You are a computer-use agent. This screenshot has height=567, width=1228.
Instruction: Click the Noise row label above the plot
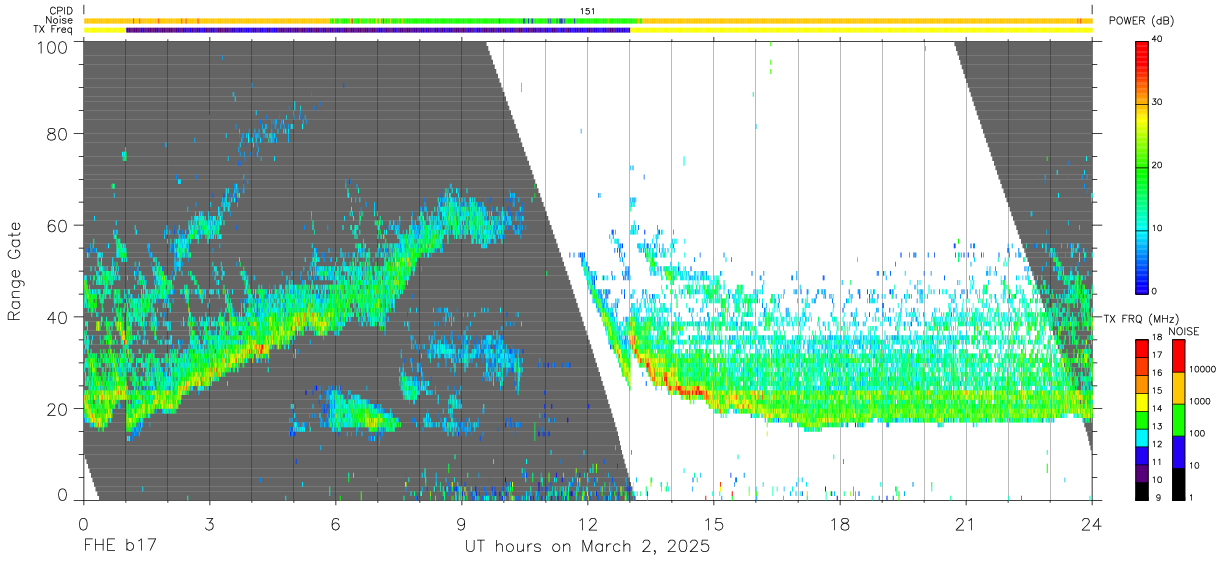(59, 20)
